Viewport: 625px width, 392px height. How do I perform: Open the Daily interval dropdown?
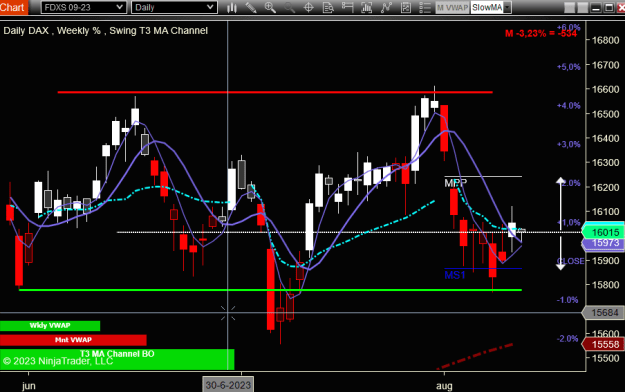tap(174, 7)
